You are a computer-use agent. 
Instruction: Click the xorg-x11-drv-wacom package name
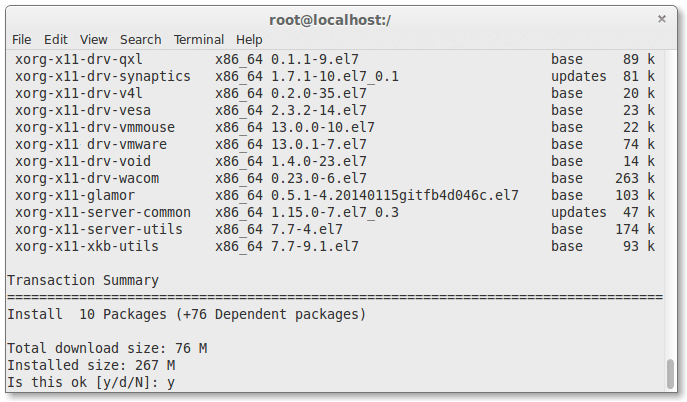[x=86, y=178]
